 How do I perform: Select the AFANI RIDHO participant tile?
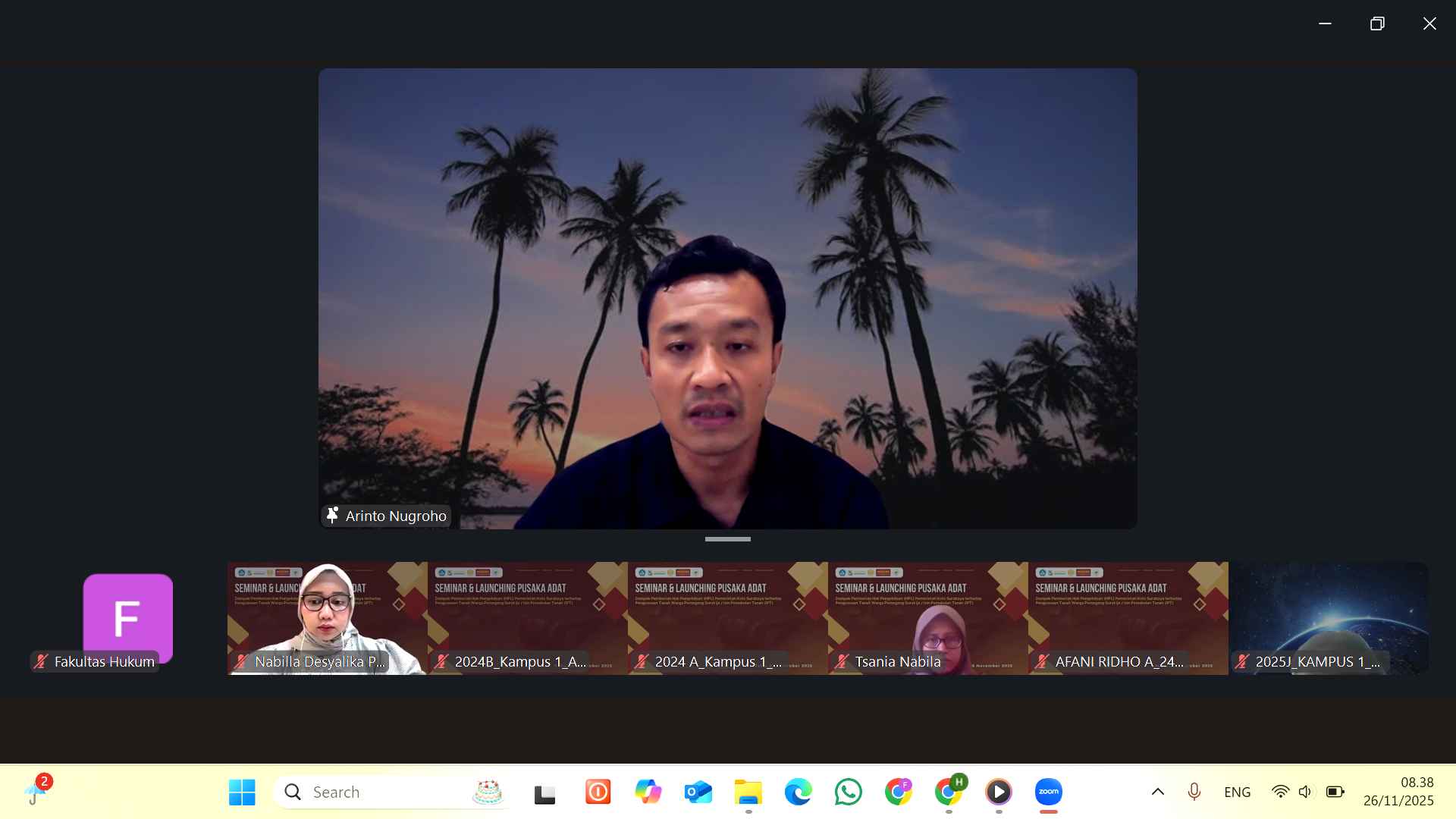pyautogui.click(x=1128, y=618)
